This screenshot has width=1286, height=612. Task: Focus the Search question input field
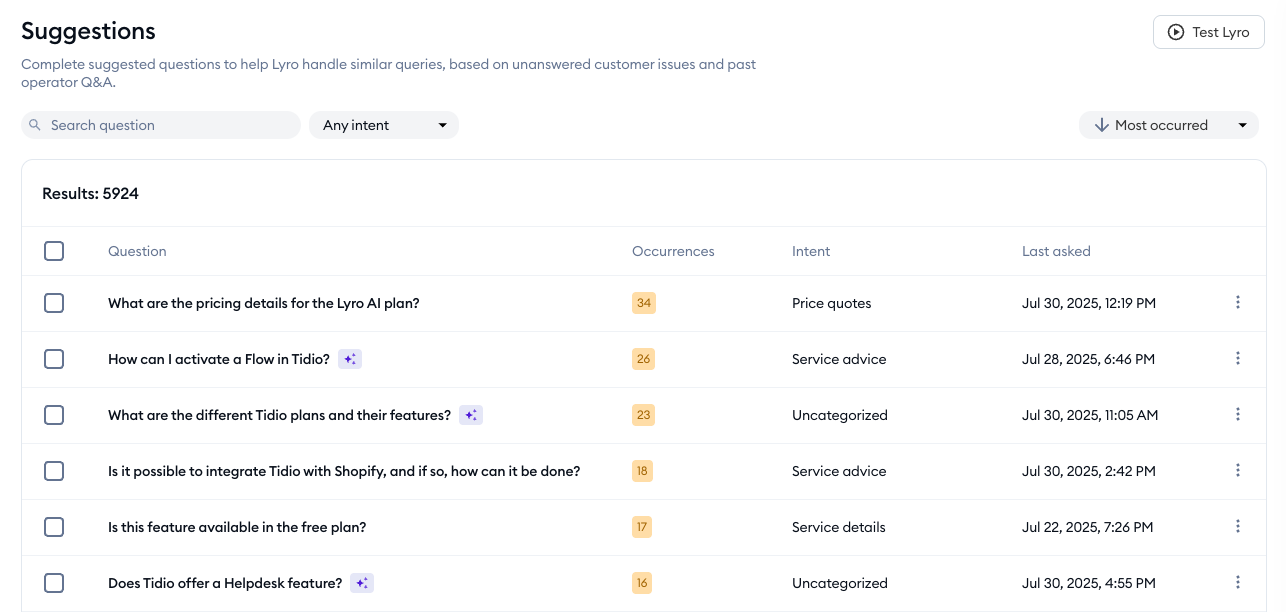170,125
